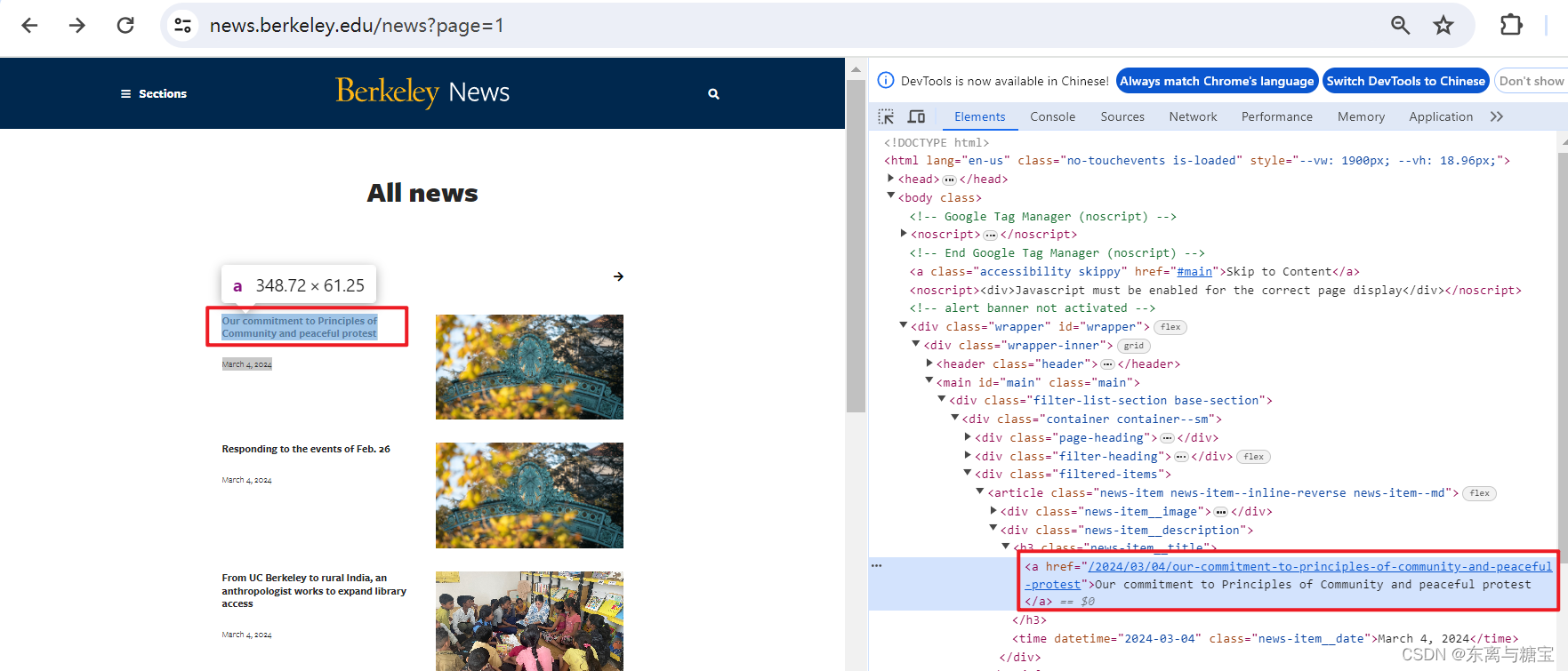Screen dimensions: 1568x671
Task: Click the Don't show again button
Action: coord(1531,81)
